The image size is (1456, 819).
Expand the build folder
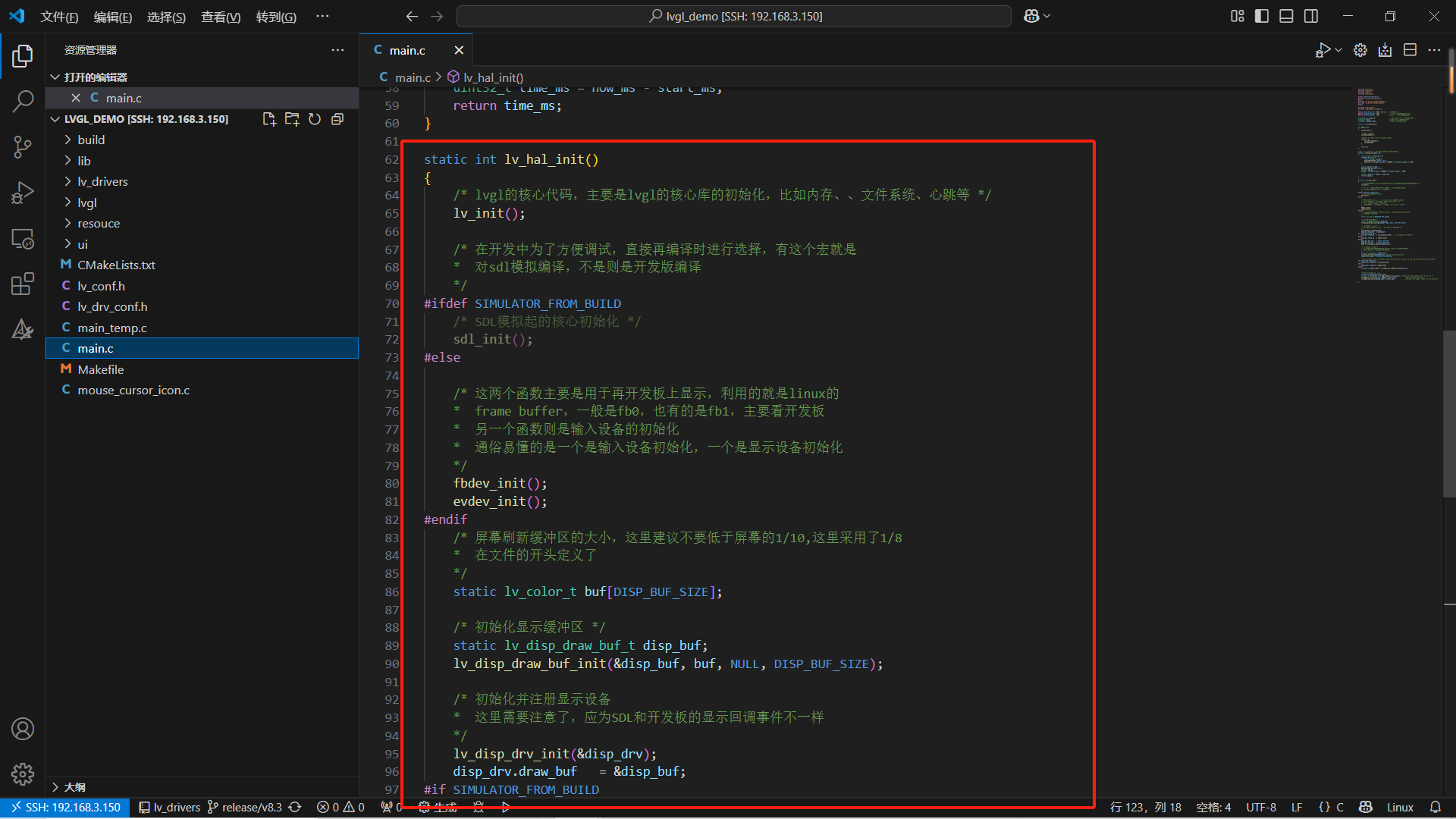[x=91, y=140]
